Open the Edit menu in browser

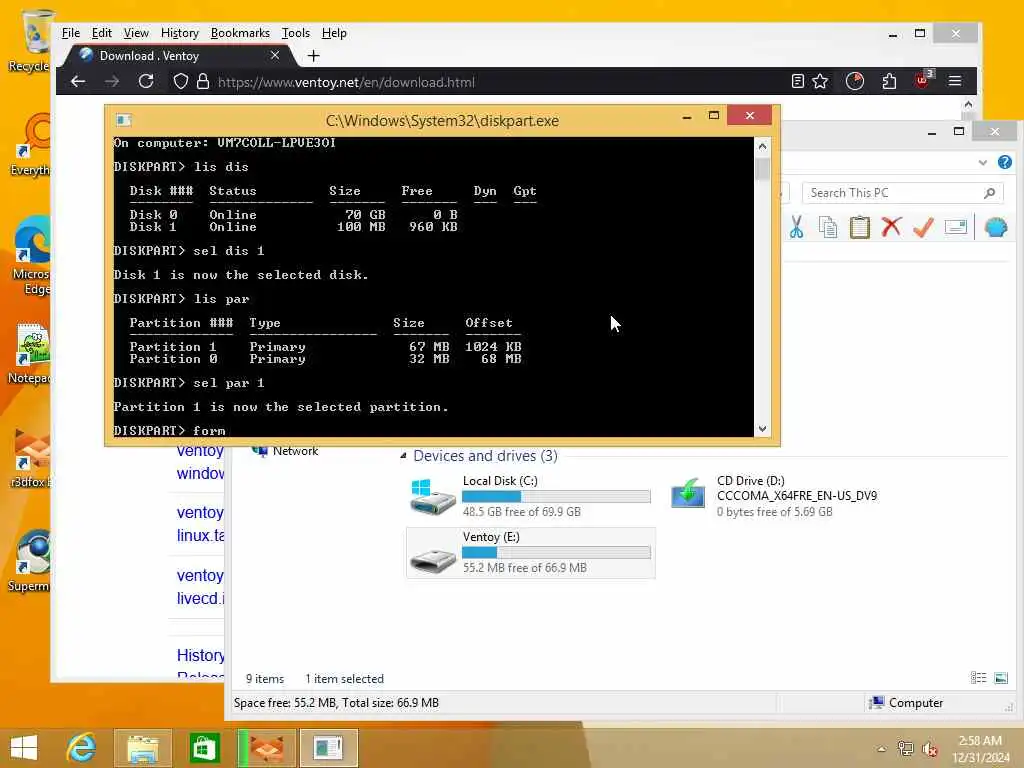(x=101, y=33)
